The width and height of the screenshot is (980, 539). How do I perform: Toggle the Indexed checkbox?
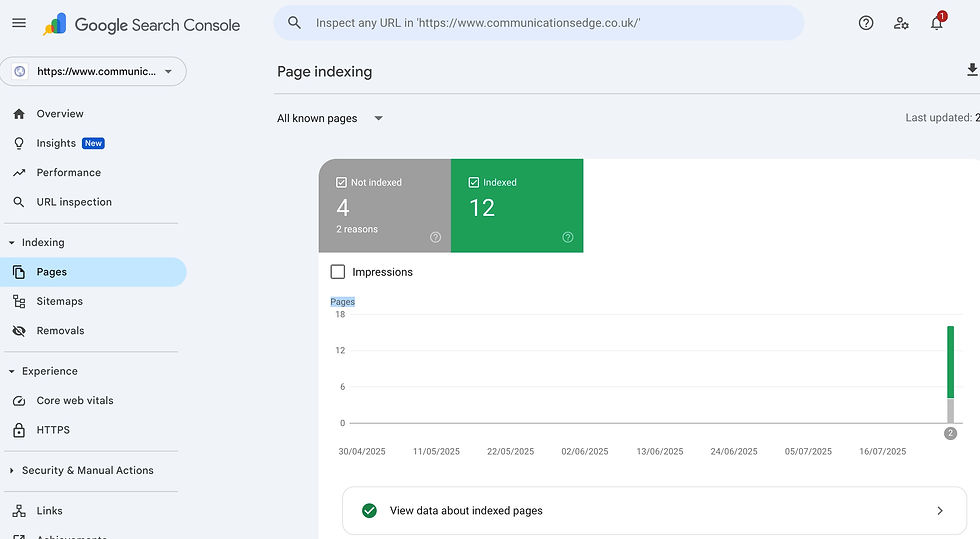474,183
